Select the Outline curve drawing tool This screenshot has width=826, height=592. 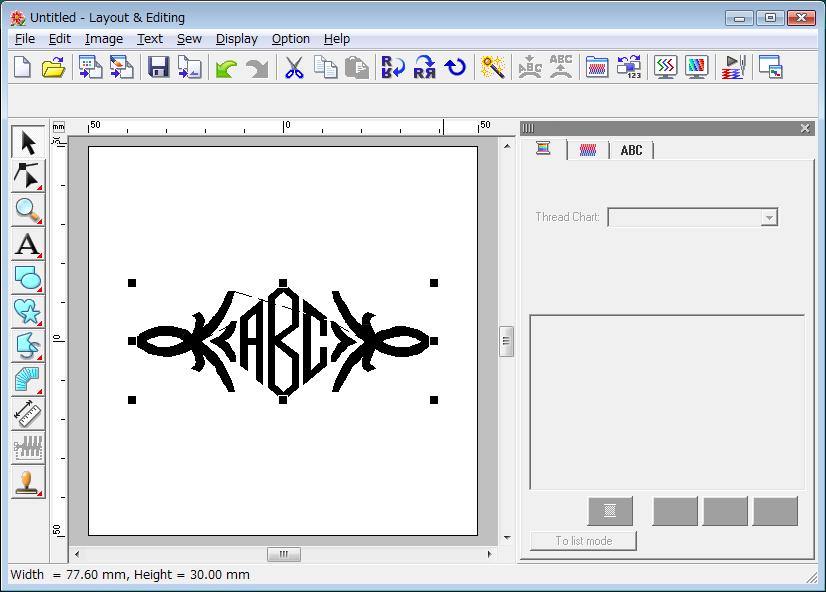point(28,345)
